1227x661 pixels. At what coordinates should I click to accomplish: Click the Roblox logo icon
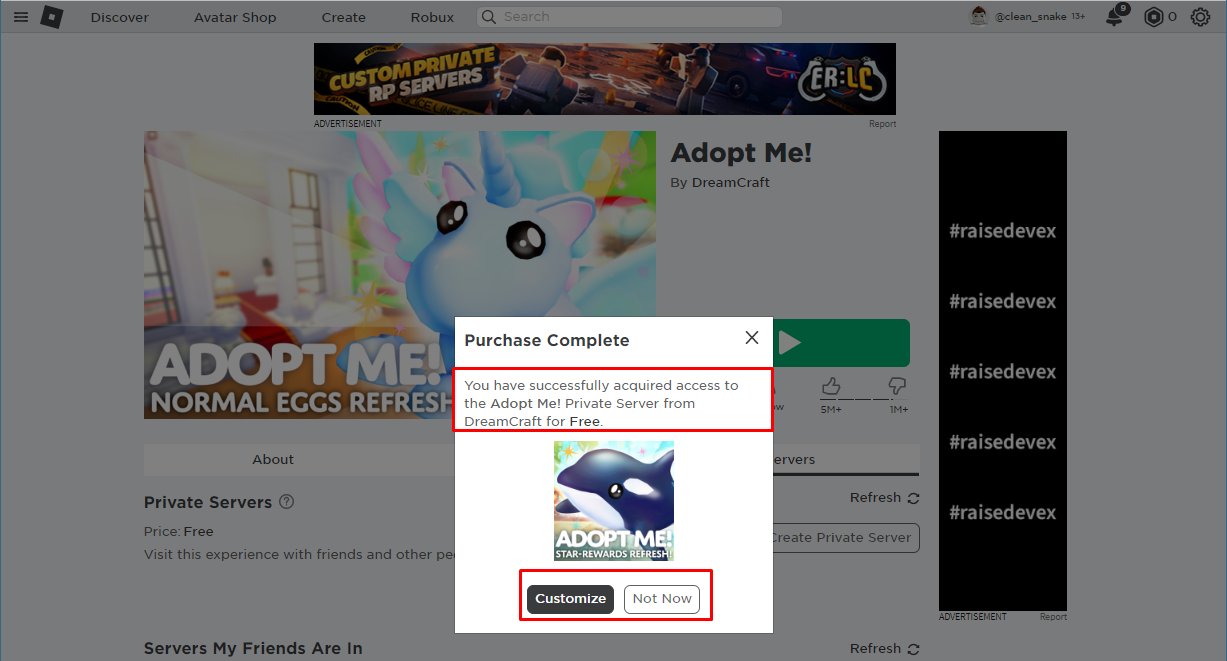pos(52,17)
